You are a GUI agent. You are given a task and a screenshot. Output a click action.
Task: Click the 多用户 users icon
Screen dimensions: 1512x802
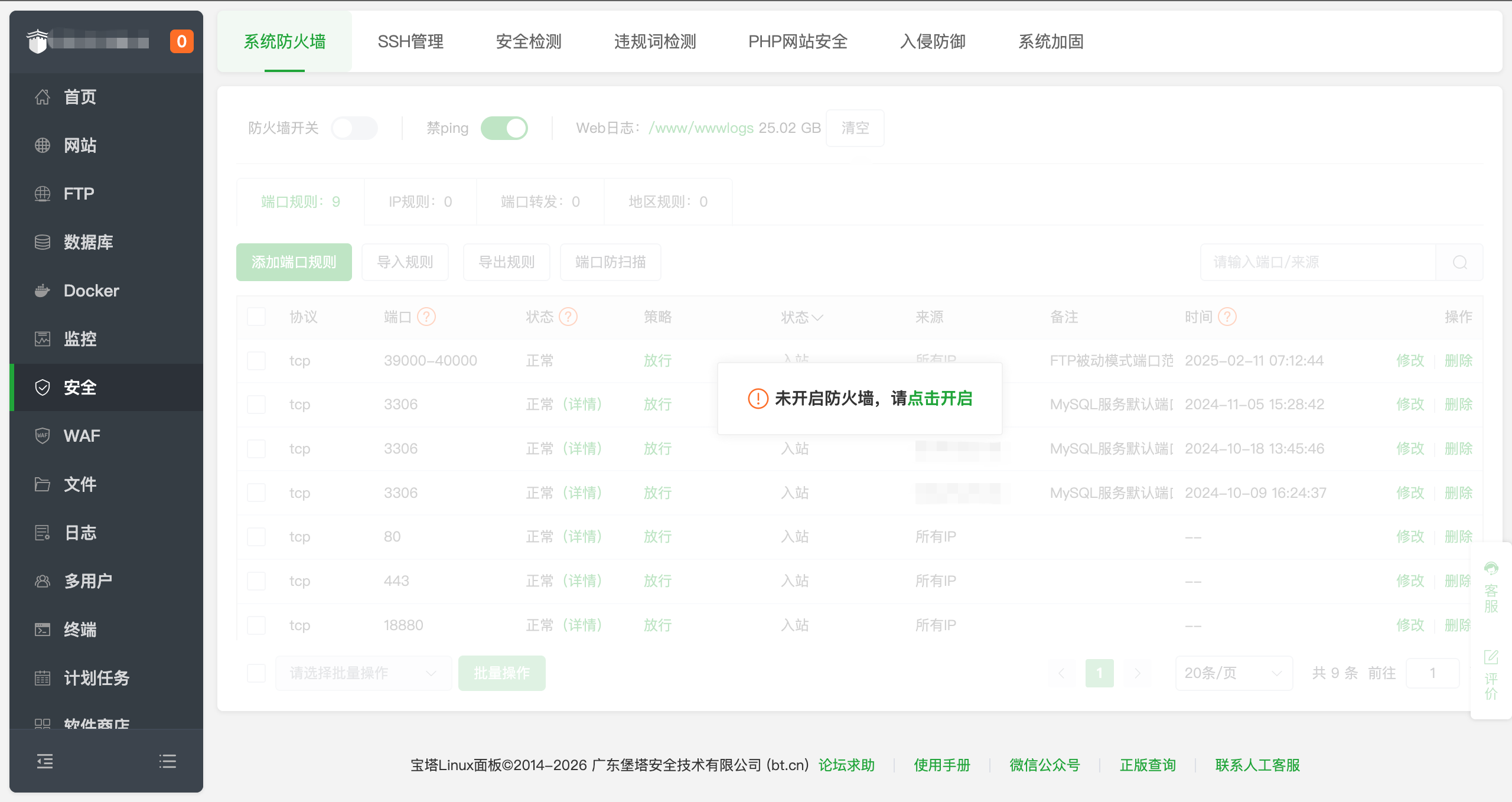pyautogui.click(x=43, y=581)
